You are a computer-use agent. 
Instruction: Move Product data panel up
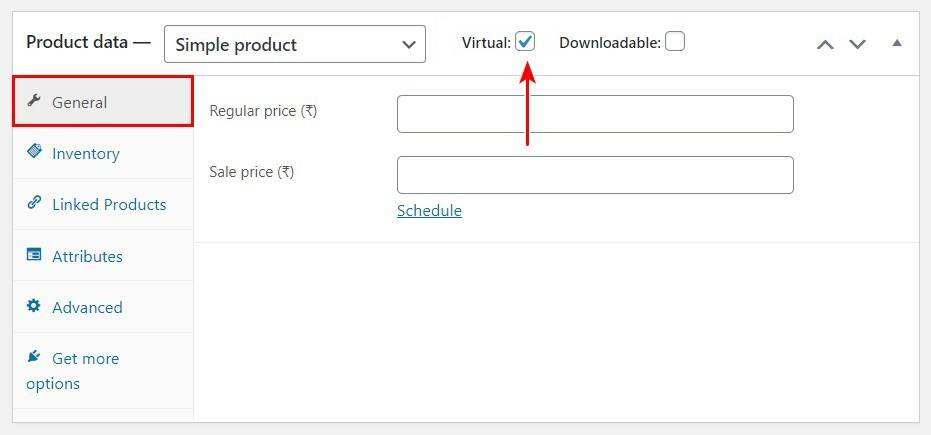pyautogui.click(x=825, y=44)
